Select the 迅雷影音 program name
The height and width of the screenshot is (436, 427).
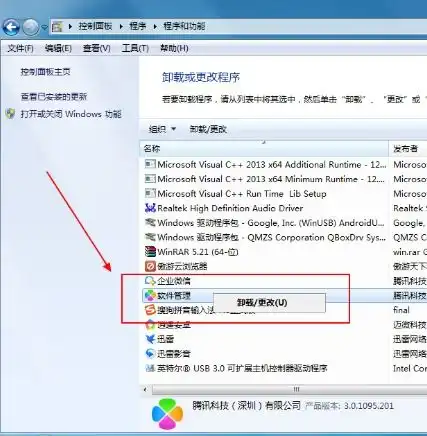tap(174, 353)
